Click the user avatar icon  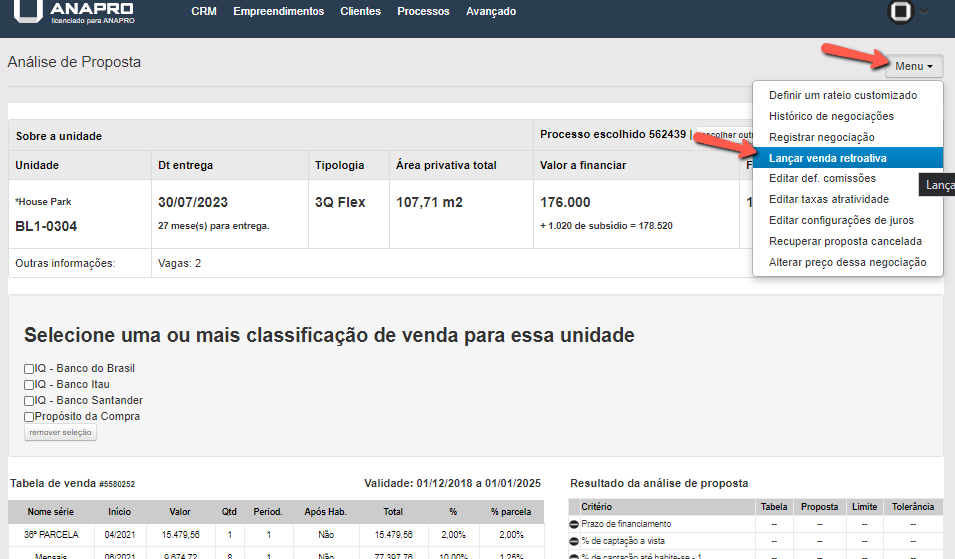click(x=901, y=12)
